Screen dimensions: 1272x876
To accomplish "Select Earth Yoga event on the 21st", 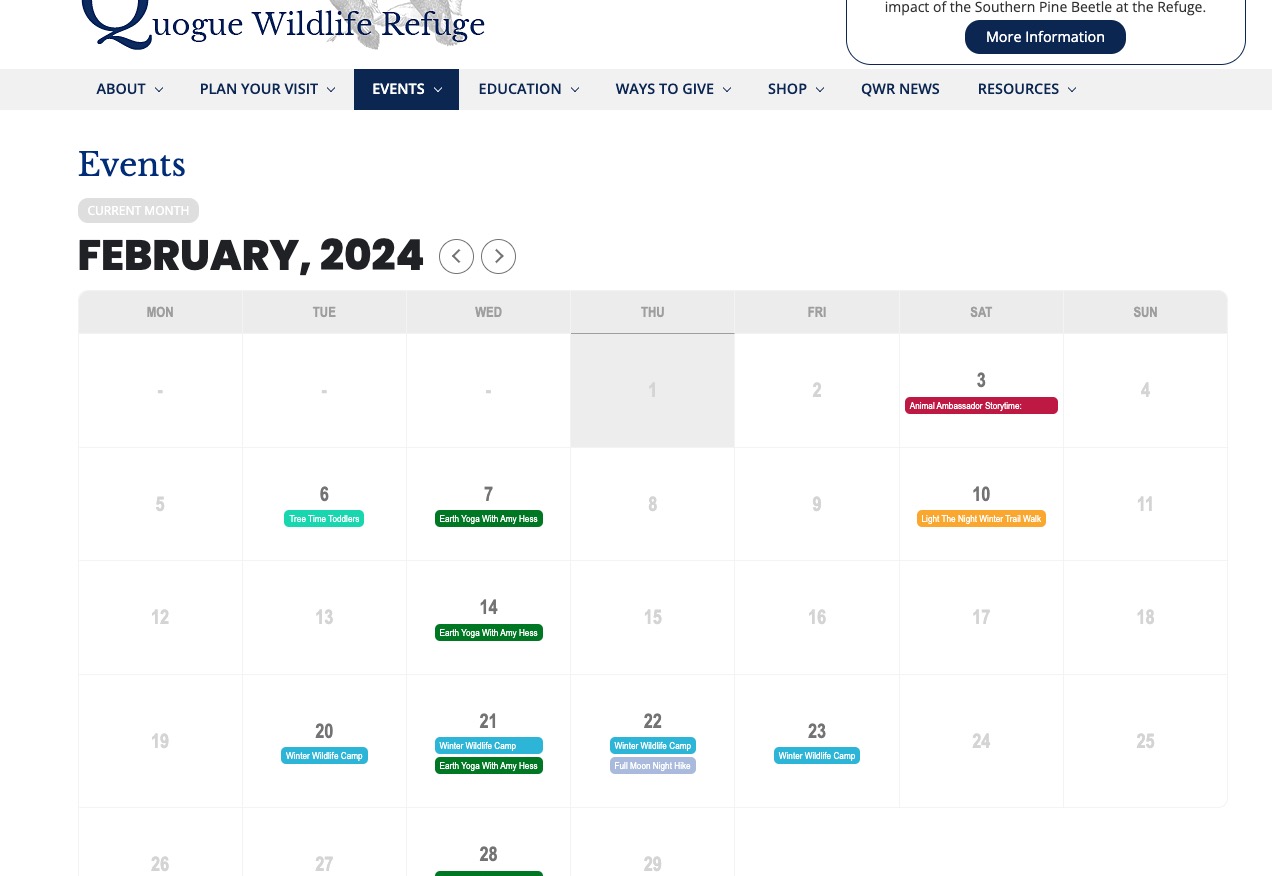I will [x=489, y=766].
